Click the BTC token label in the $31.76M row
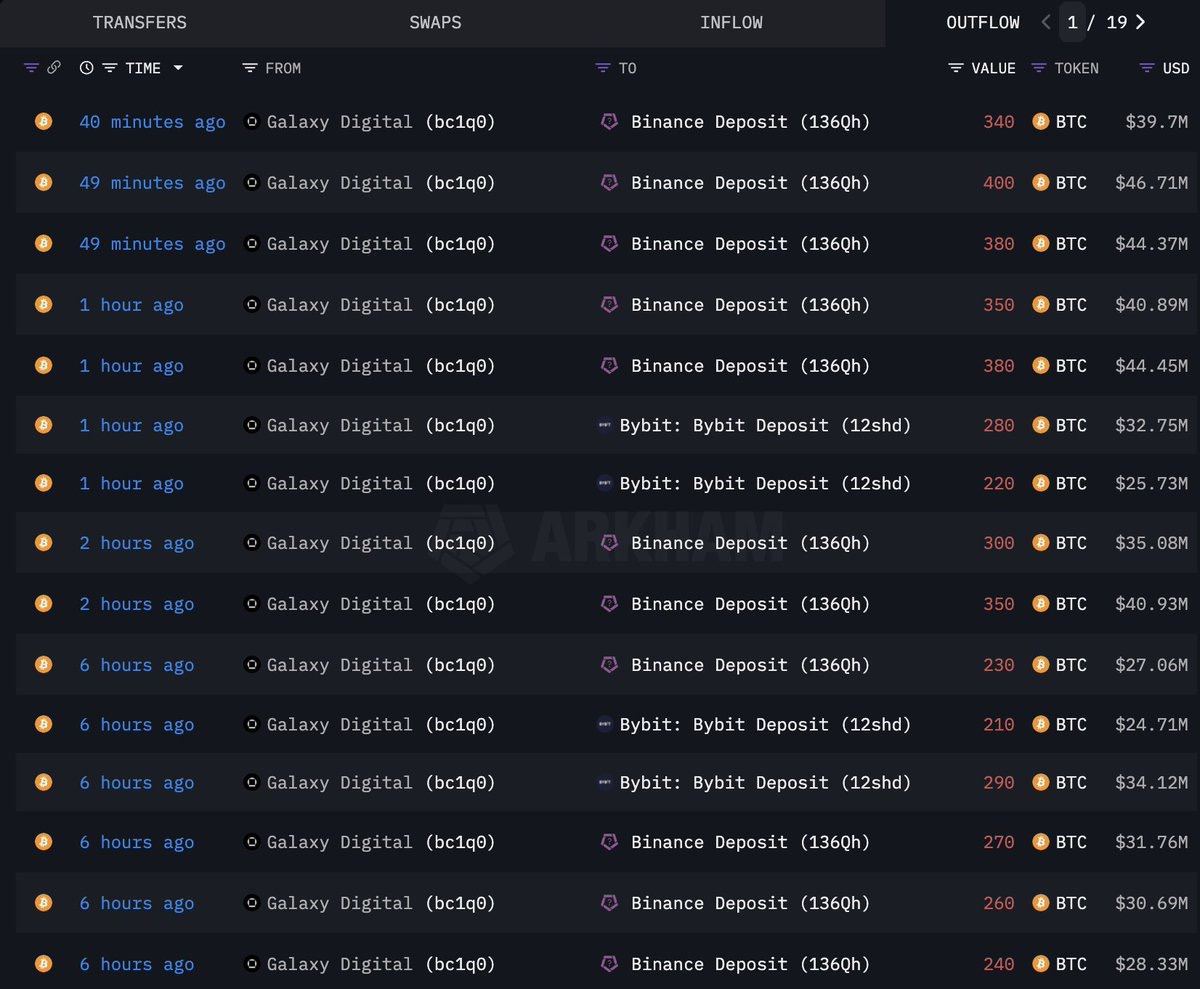The height and width of the screenshot is (989, 1200). tap(1071, 842)
